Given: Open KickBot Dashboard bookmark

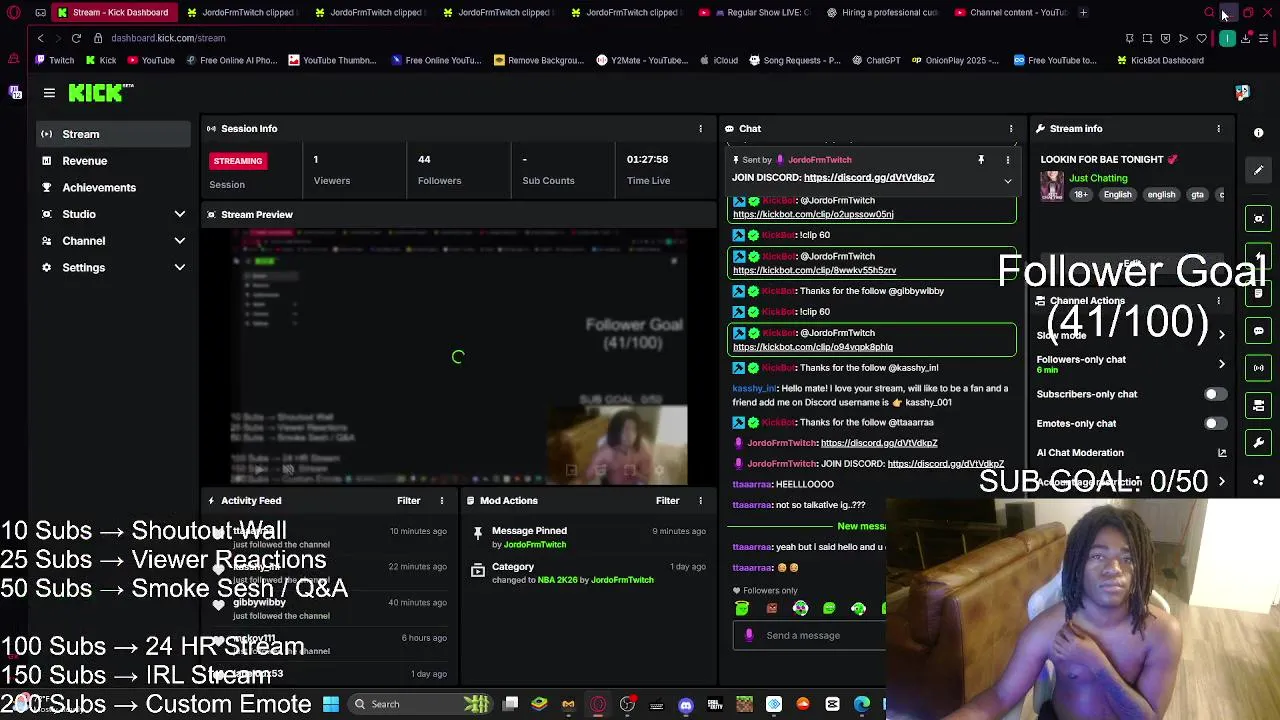Looking at the screenshot, I should click(1160, 60).
